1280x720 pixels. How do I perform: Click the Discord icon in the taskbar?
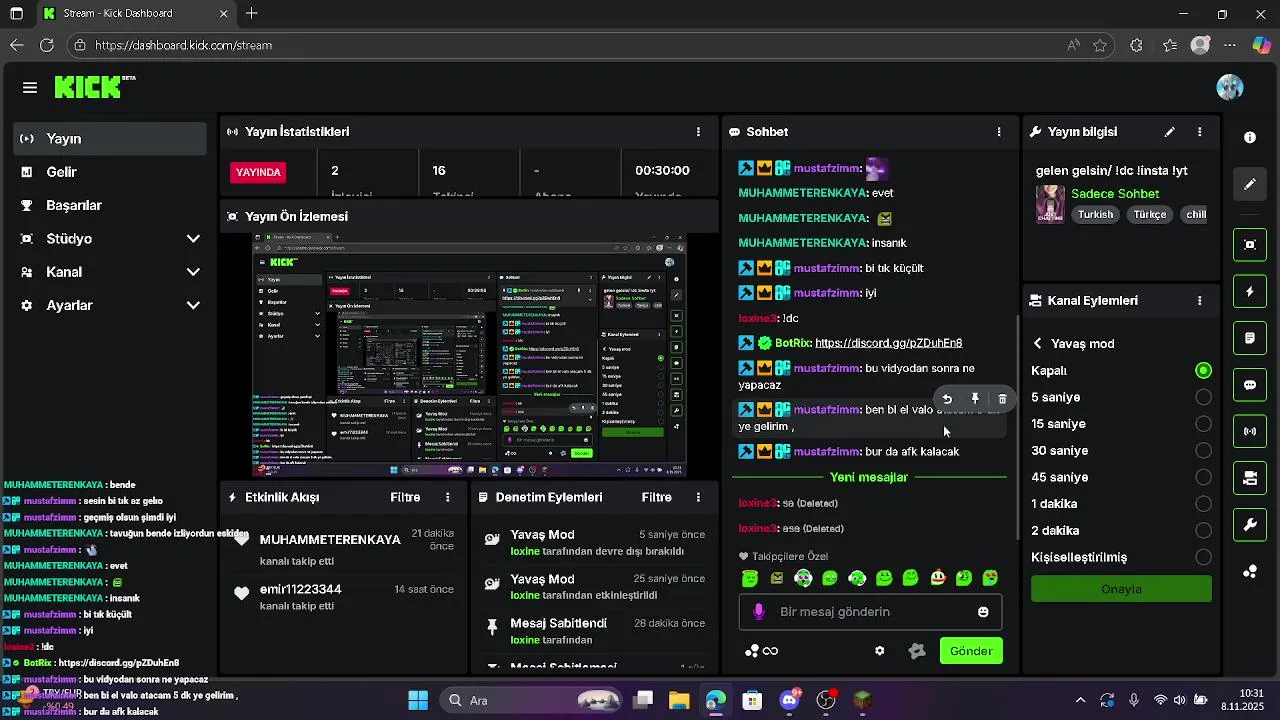click(x=789, y=700)
